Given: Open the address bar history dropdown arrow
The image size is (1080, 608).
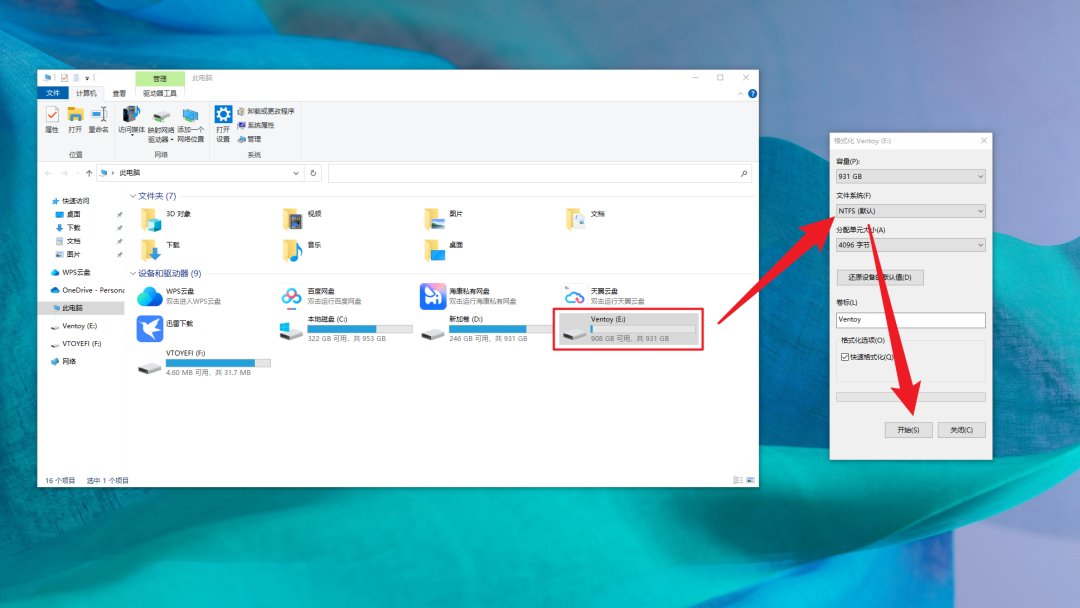Looking at the screenshot, I should [295, 173].
